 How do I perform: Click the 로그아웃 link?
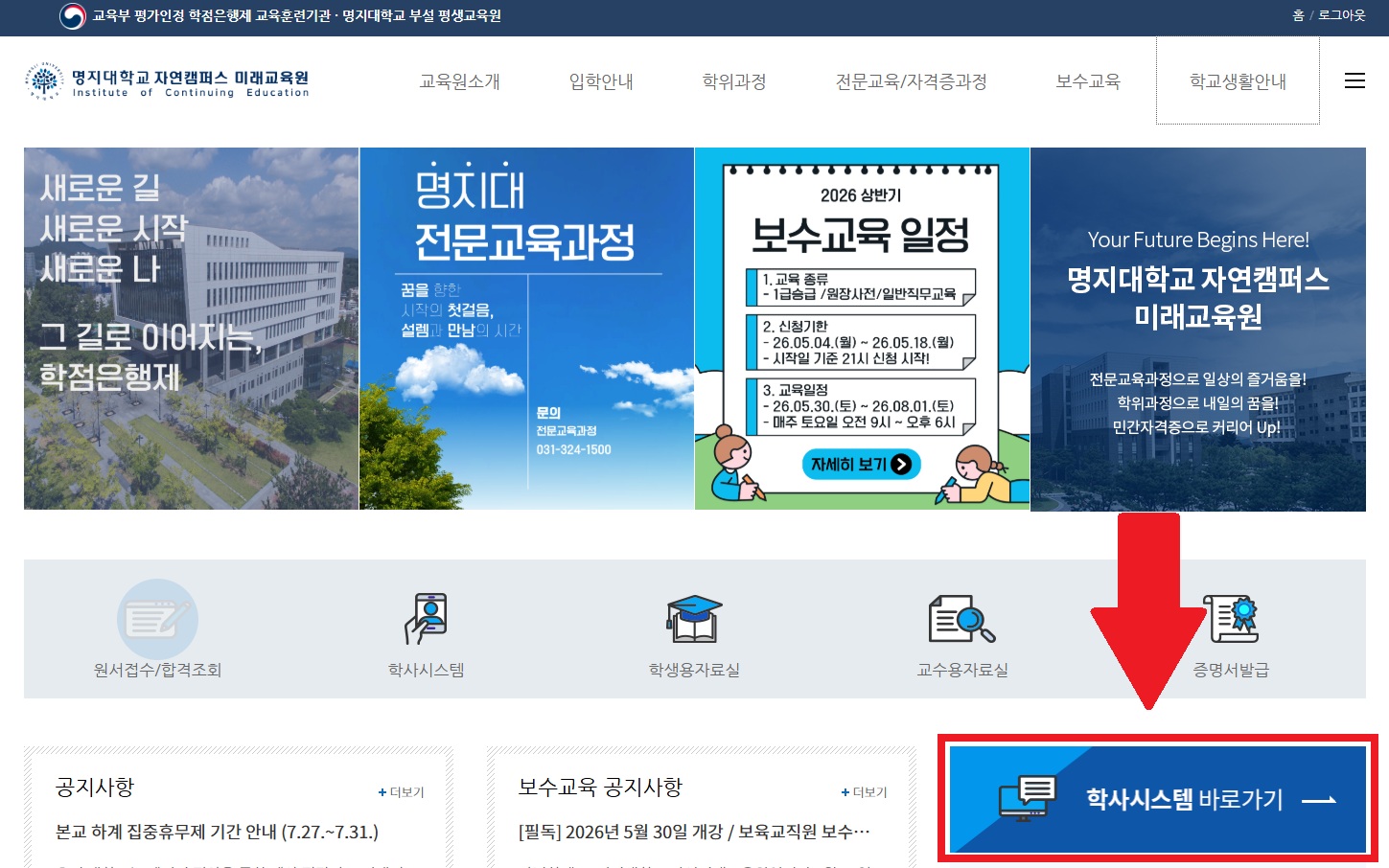[x=1342, y=15]
